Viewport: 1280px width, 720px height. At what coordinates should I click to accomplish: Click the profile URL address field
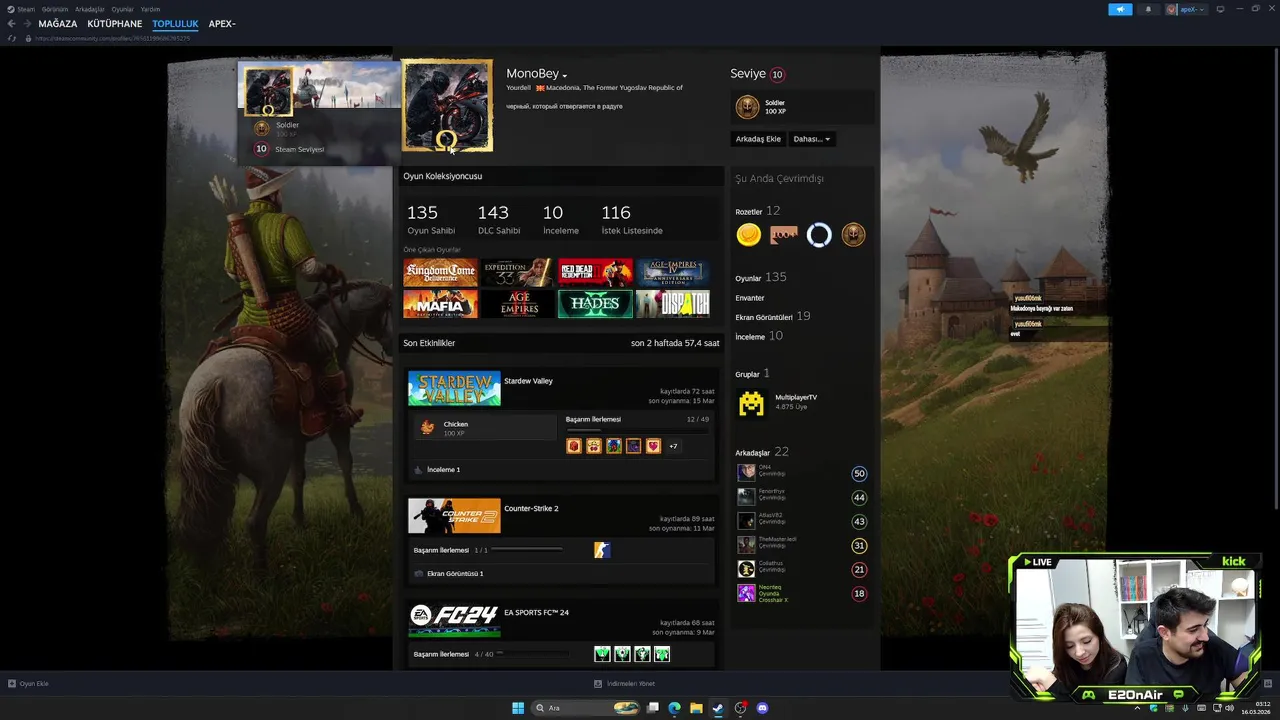tap(112, 38)
